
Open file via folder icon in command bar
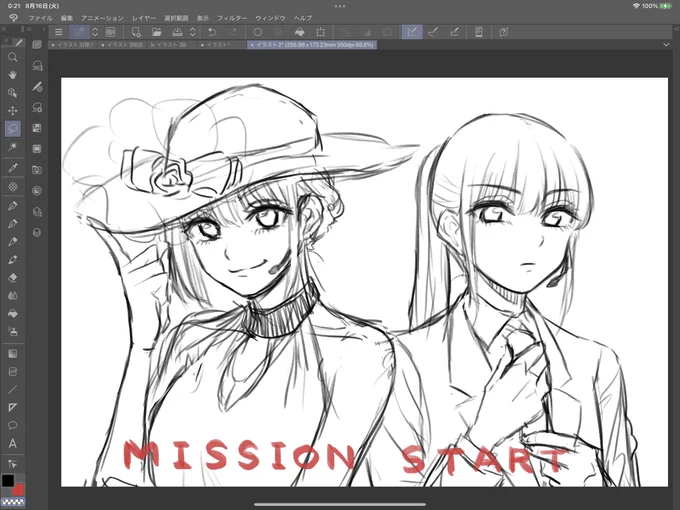(157, 32)
